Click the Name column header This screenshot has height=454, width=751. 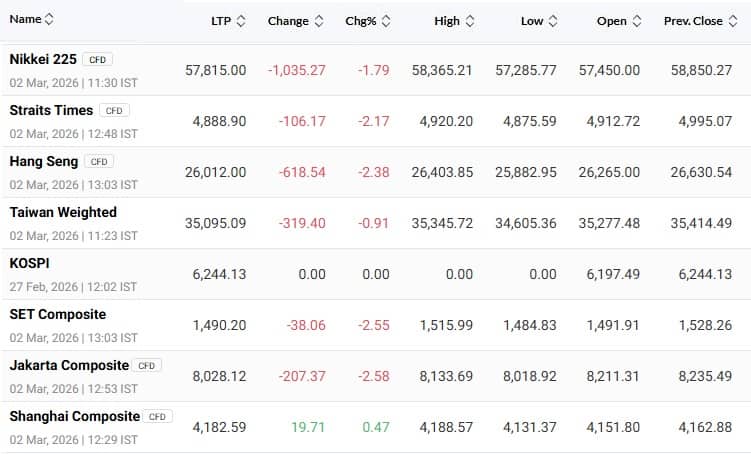tap(25, 19)
